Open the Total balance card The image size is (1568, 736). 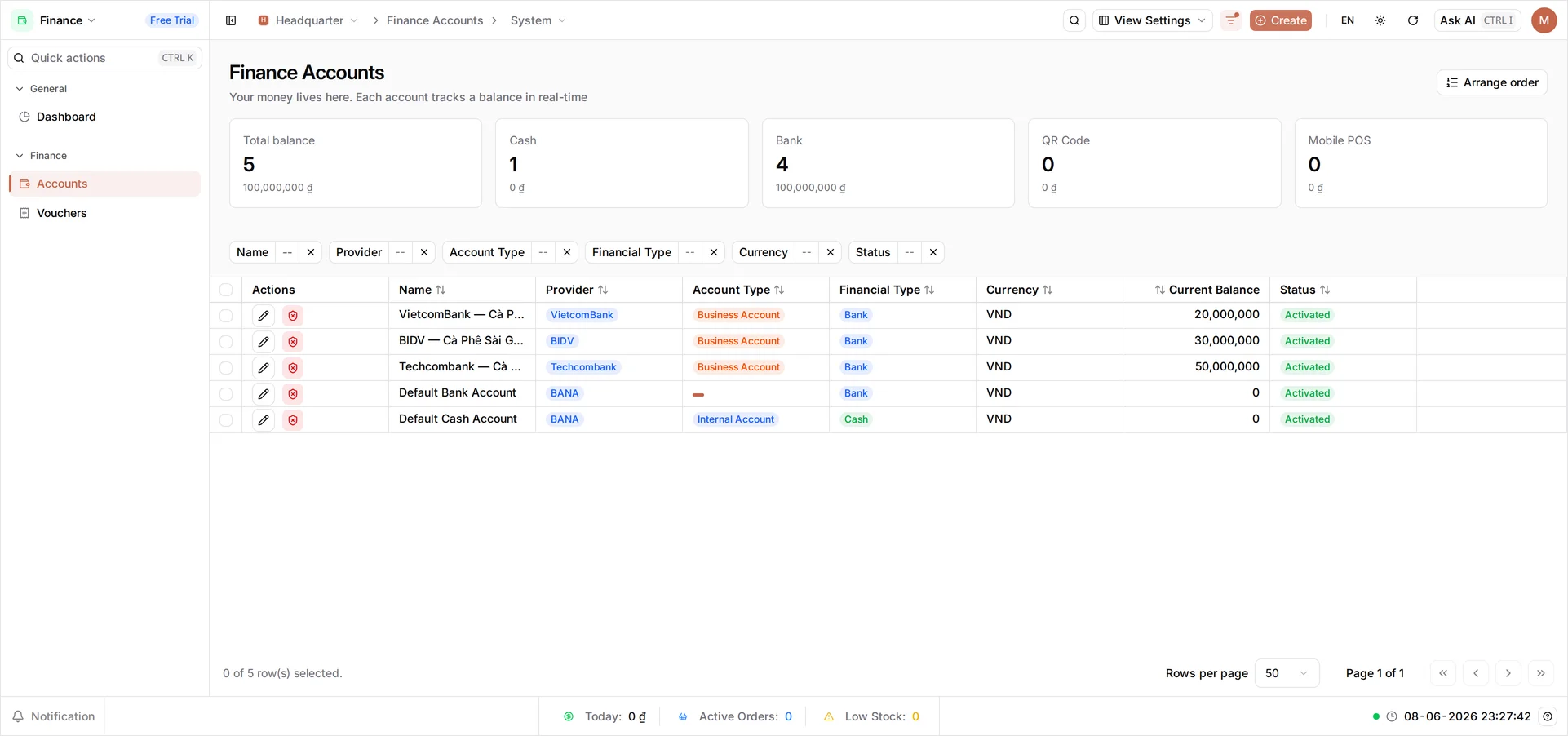pos(356,163)
